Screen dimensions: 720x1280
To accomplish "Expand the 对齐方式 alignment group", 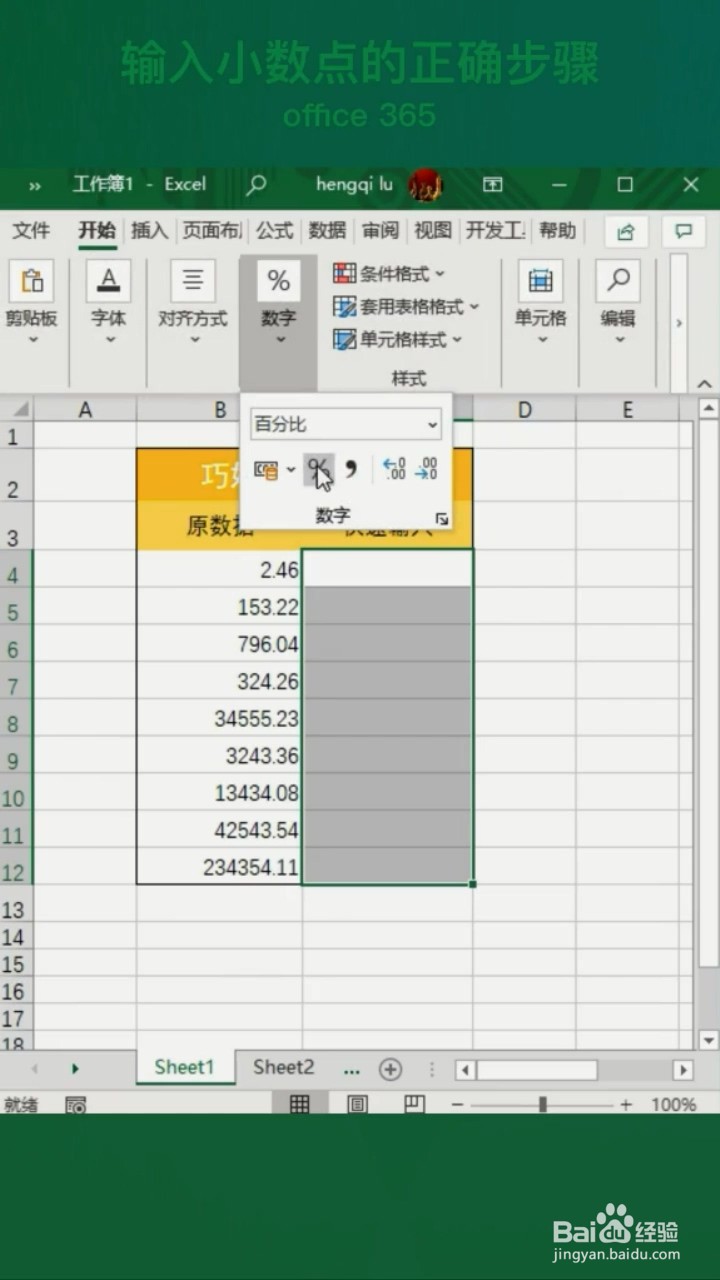I will 193,304.
